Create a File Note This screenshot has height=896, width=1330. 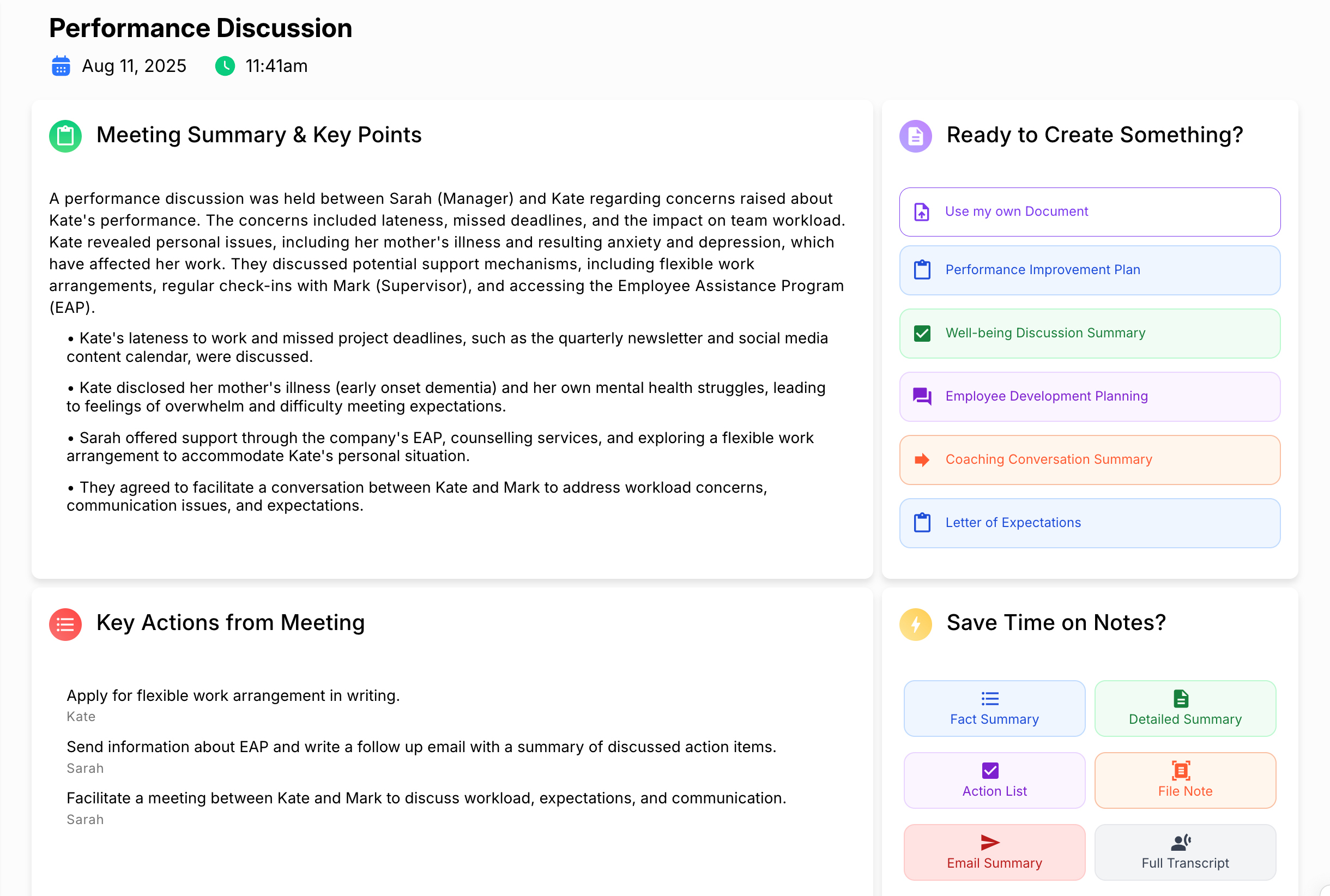(1184, 780)
